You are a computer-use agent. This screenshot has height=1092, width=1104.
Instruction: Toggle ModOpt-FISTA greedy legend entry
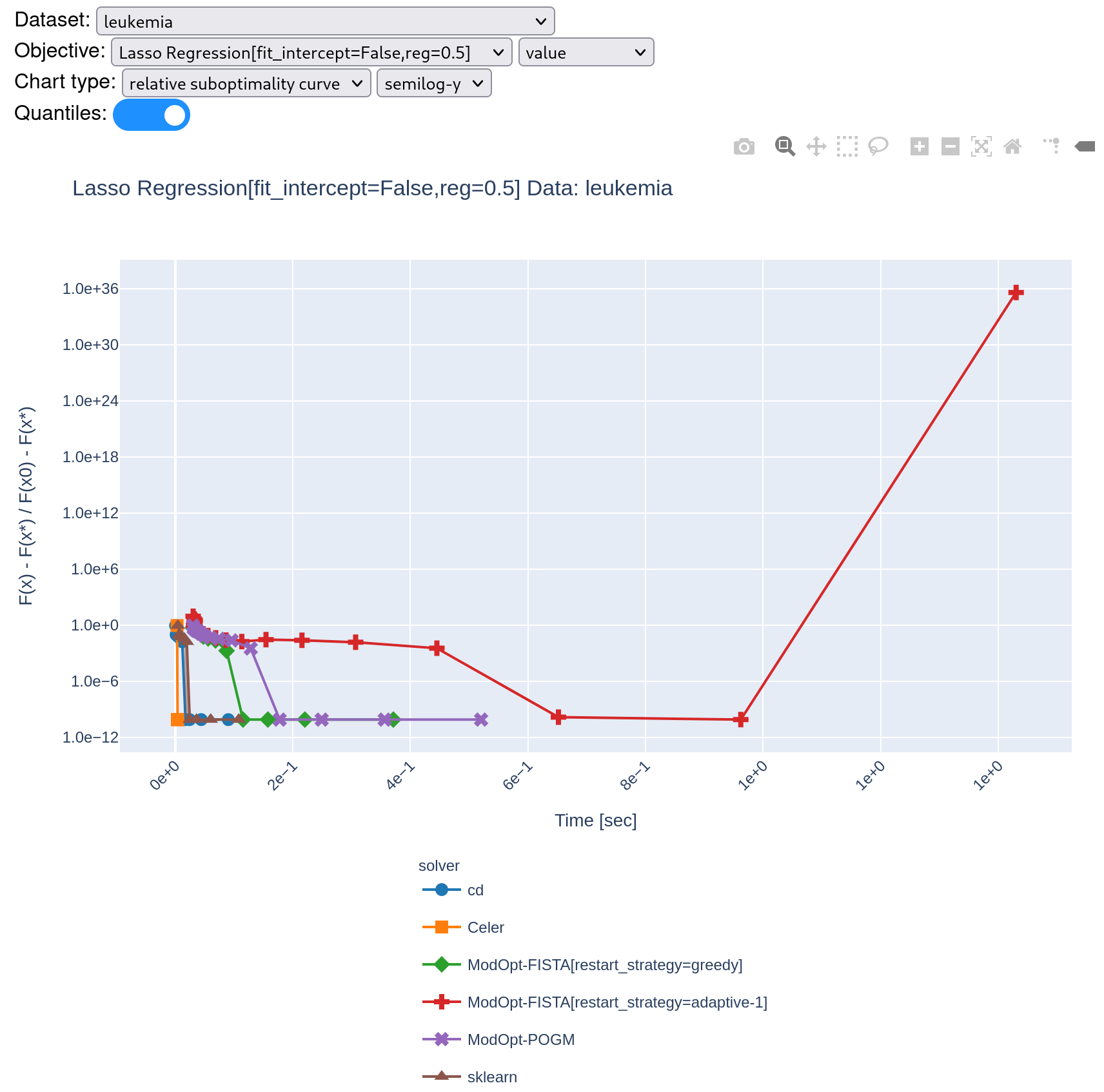tap(583, 965)
